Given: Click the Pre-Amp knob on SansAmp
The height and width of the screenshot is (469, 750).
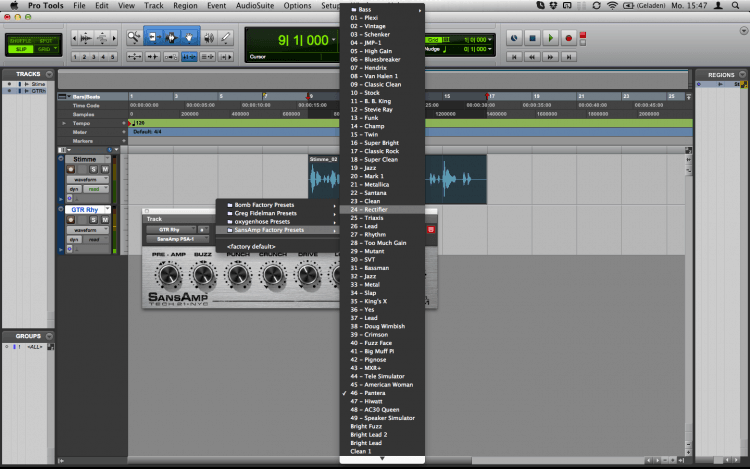Looking at the screenshot, I should tap(169, 275).
